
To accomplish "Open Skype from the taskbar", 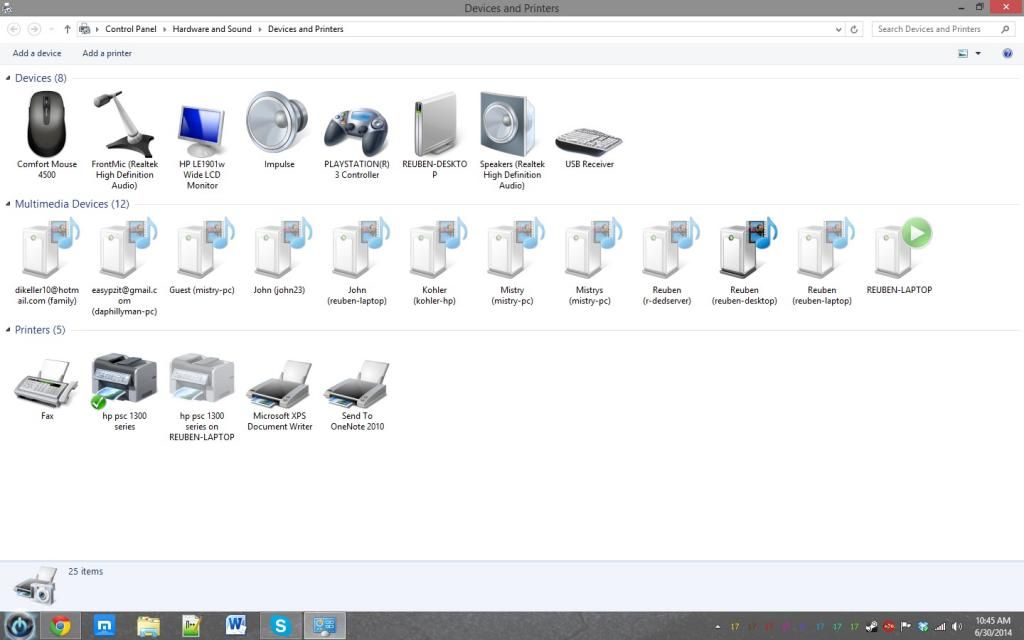I will [x=280, y=626].
